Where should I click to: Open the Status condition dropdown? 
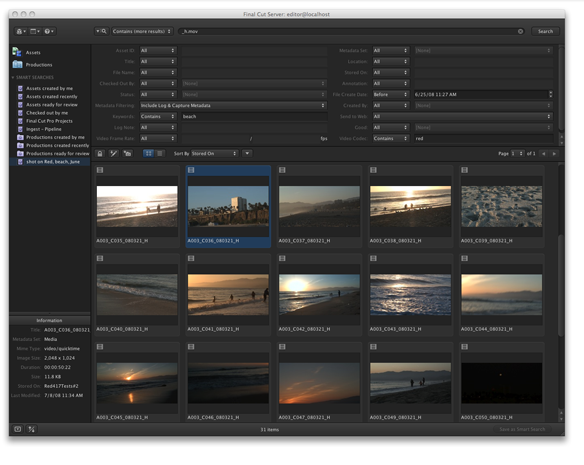[x=158, y=95]
